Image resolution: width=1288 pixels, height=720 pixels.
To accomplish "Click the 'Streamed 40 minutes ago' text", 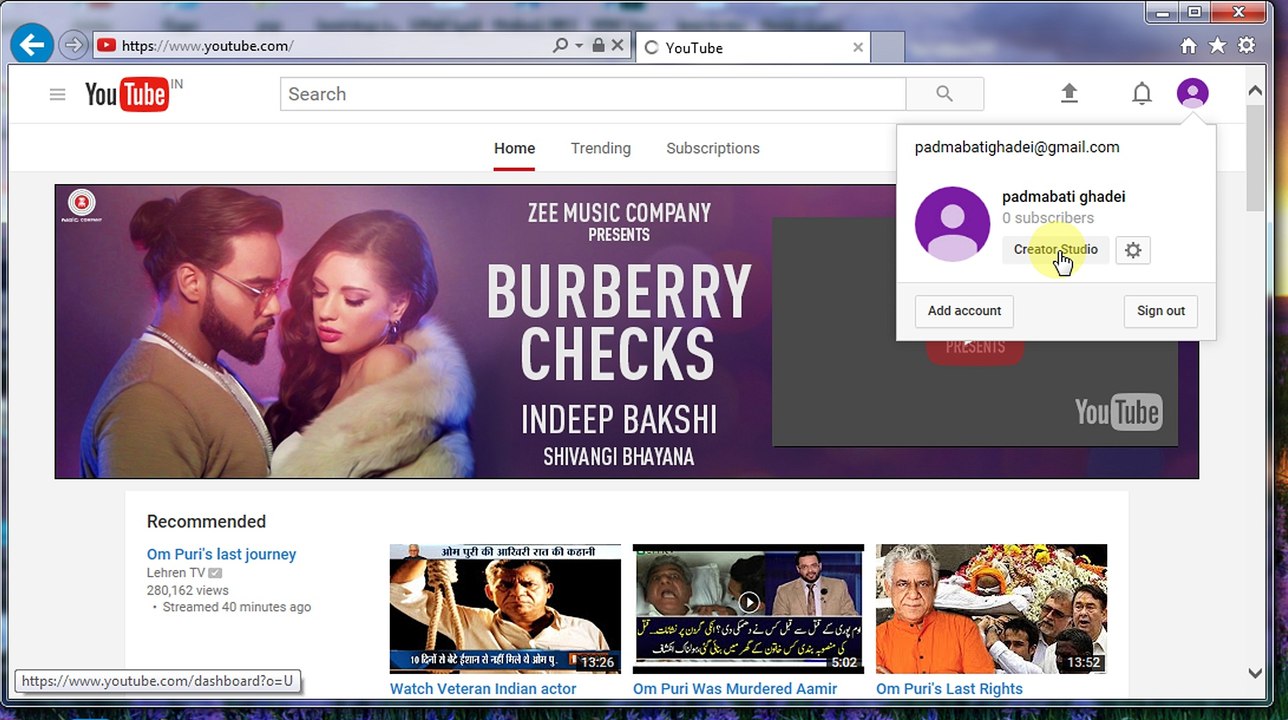I will coord(237,607).
